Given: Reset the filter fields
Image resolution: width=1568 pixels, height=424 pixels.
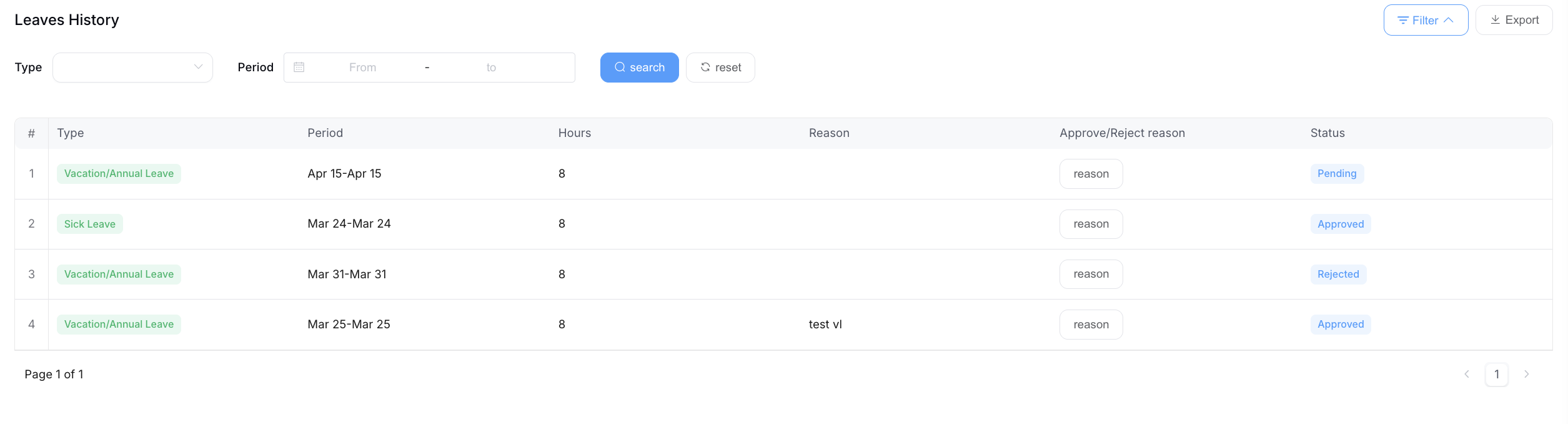Looking at the screenshot, I should point(720,68).
